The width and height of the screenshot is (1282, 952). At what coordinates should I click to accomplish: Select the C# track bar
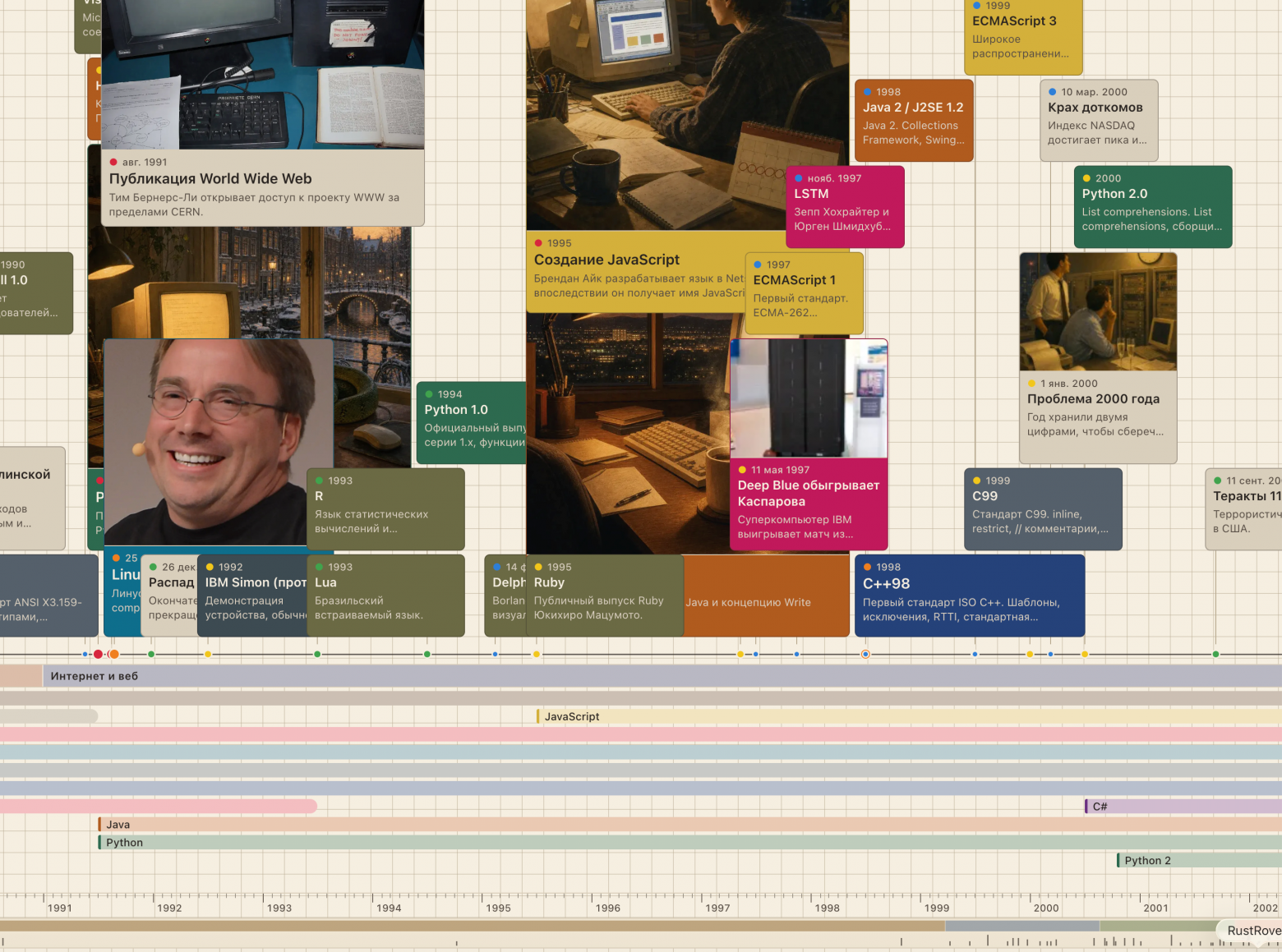(1183, 807)
